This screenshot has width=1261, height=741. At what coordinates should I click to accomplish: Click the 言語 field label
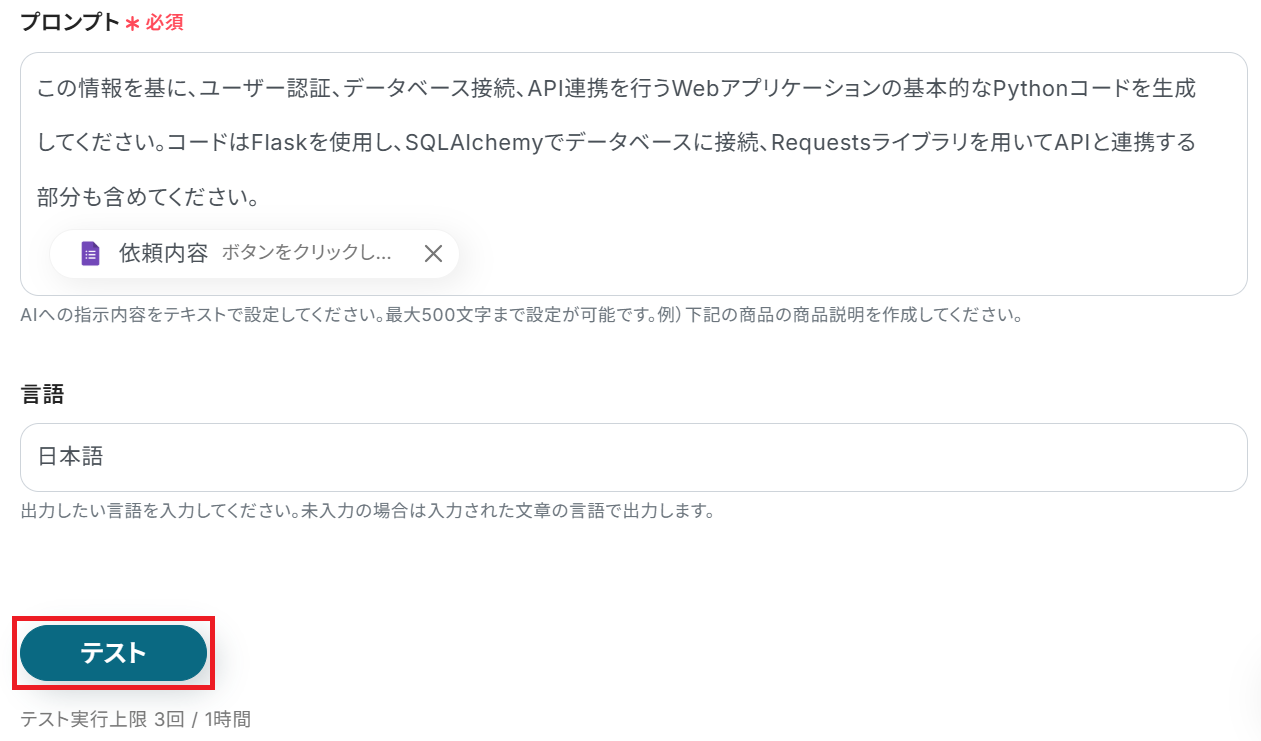click(x=42, y=394)
